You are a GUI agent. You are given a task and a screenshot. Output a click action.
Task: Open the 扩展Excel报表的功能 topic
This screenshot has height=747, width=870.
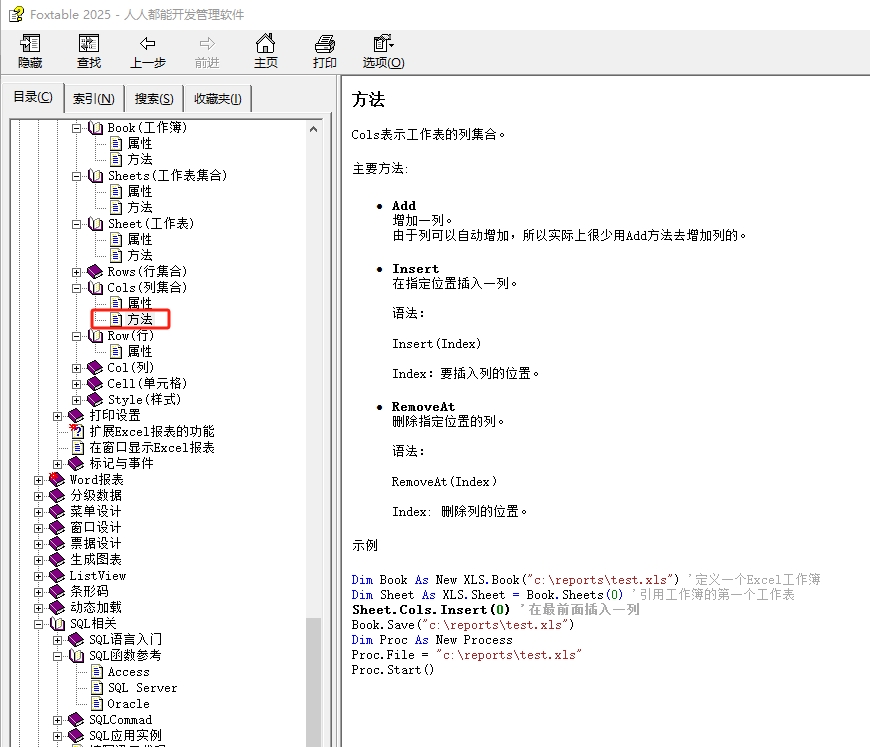[x=151, y=432]
